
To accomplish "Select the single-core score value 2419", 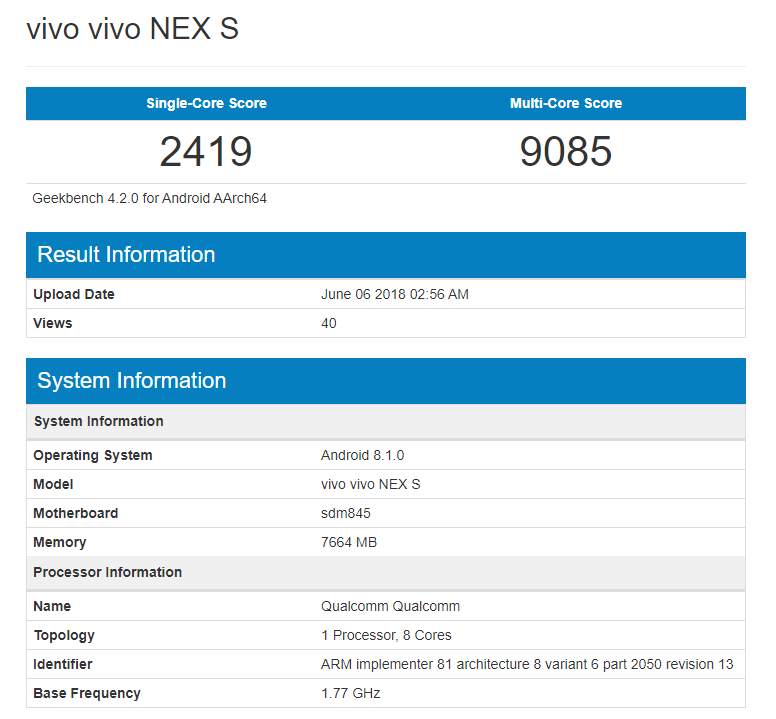I will coord(206,151).
